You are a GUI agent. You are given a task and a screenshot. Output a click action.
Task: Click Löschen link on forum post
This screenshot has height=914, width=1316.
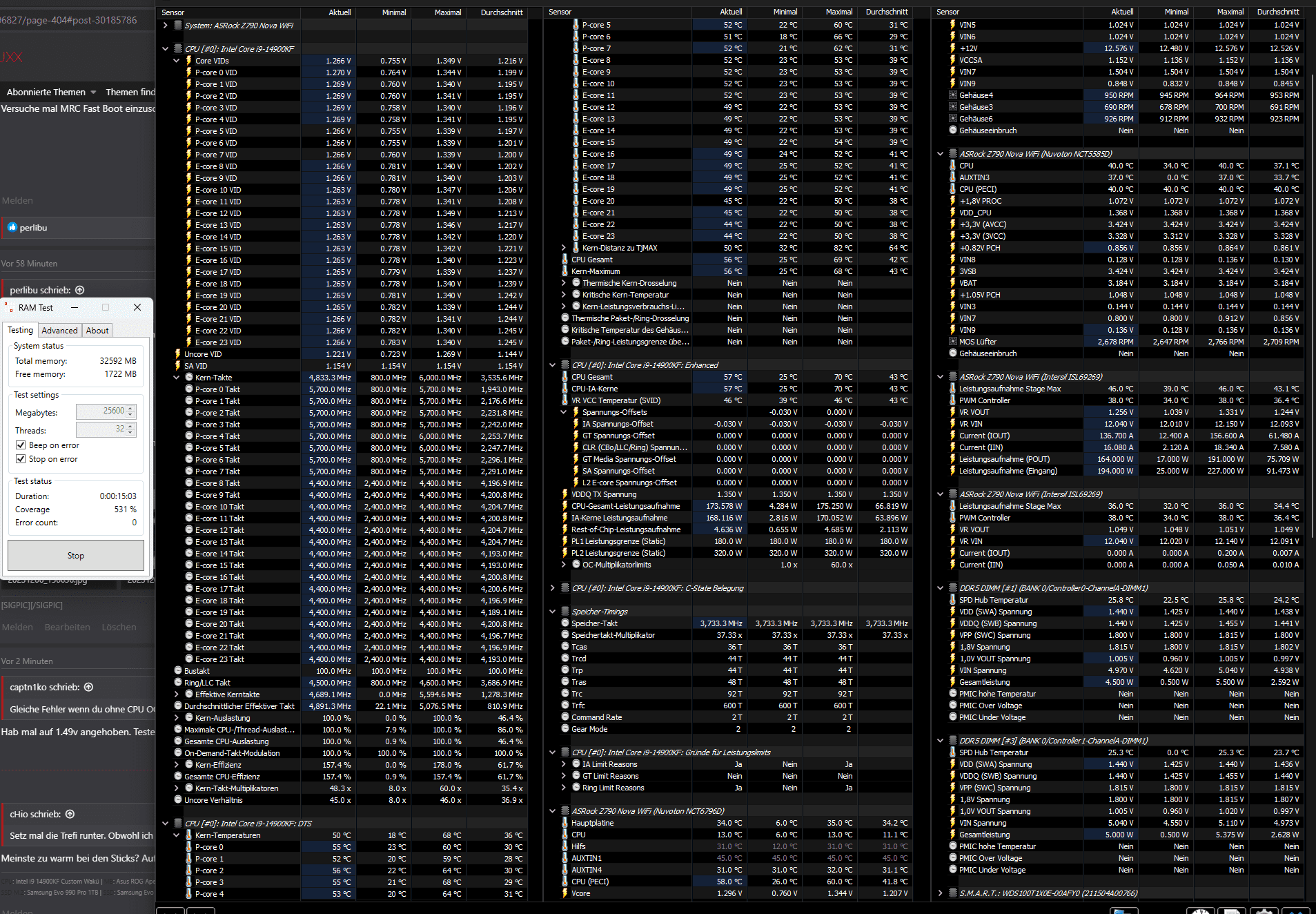point(119,628)
